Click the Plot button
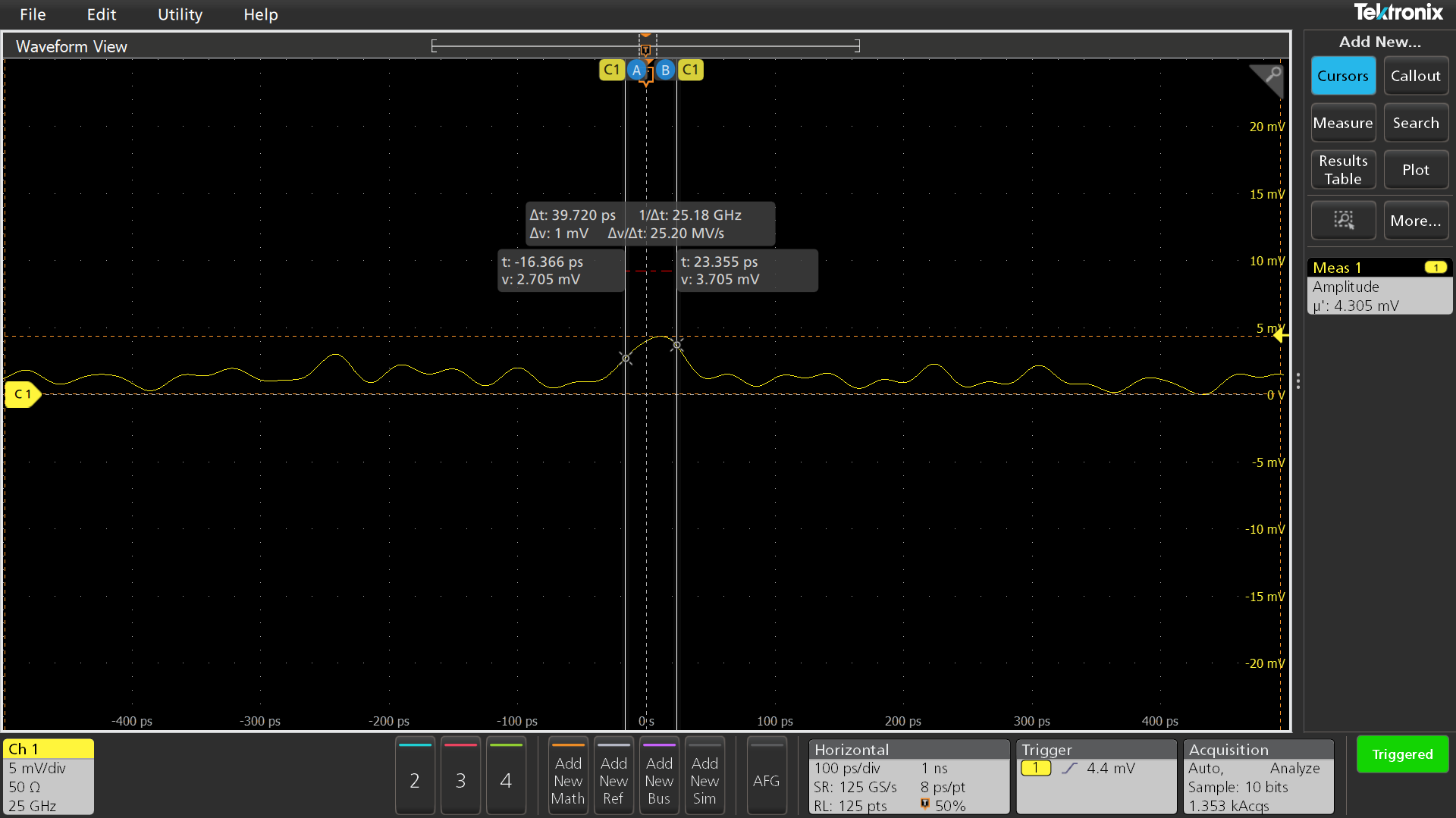1456x818 pixels. (x=1415, y=170)
